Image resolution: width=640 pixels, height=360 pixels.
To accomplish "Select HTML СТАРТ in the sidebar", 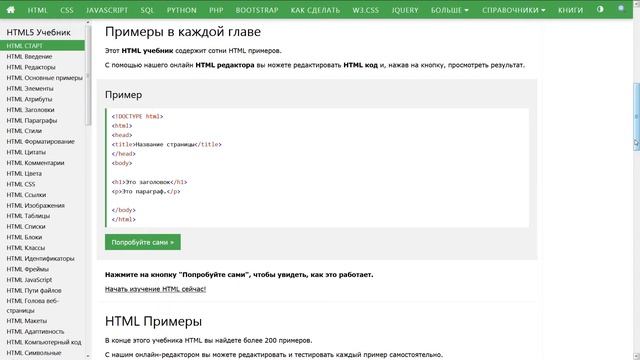I will coord(42,46).
